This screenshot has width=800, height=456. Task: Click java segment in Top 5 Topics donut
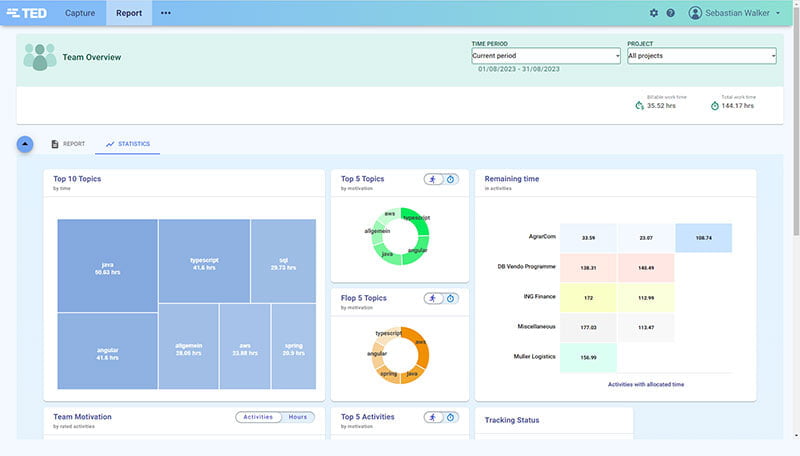click(390, 255)
